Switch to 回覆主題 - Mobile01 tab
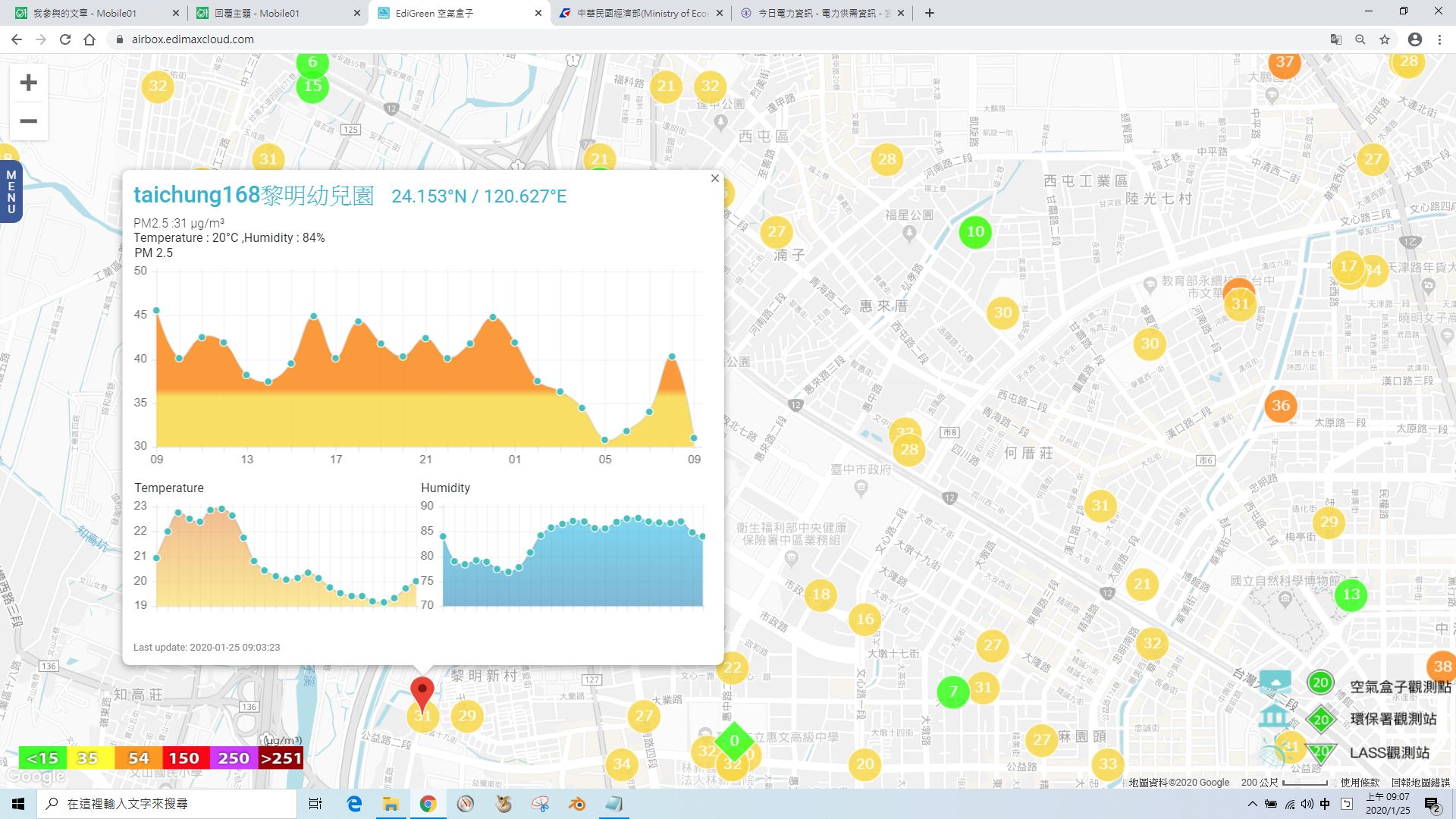This screenshot has width=1456, height=819. 278,13
